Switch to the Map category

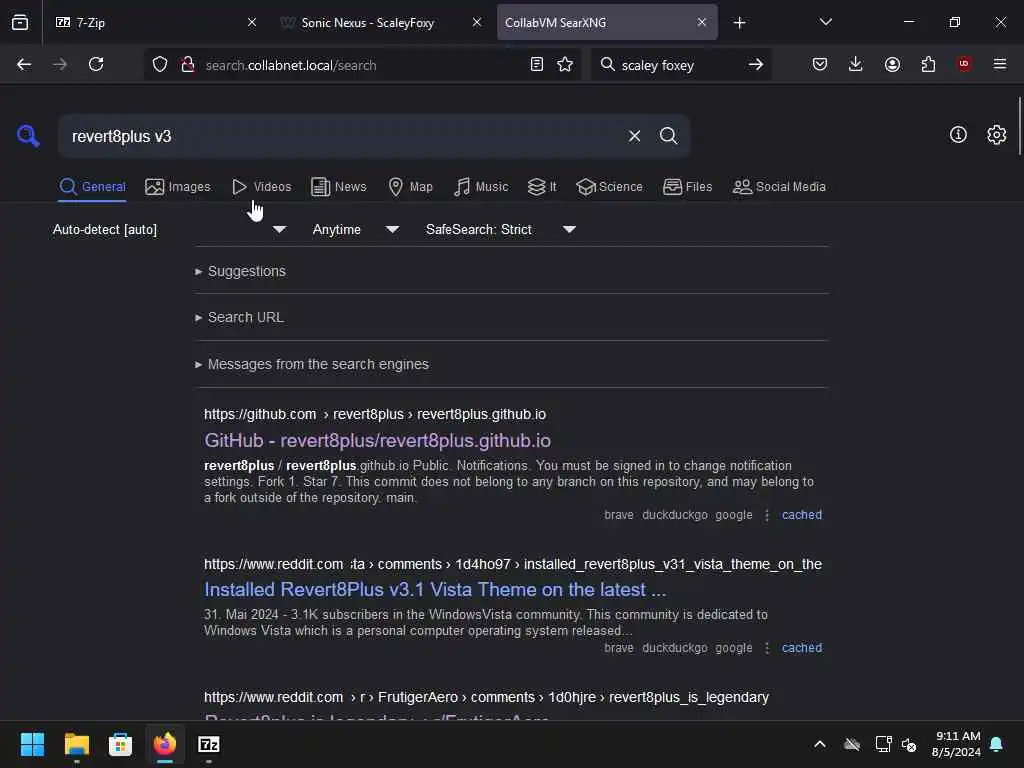[x=410, y=187]
